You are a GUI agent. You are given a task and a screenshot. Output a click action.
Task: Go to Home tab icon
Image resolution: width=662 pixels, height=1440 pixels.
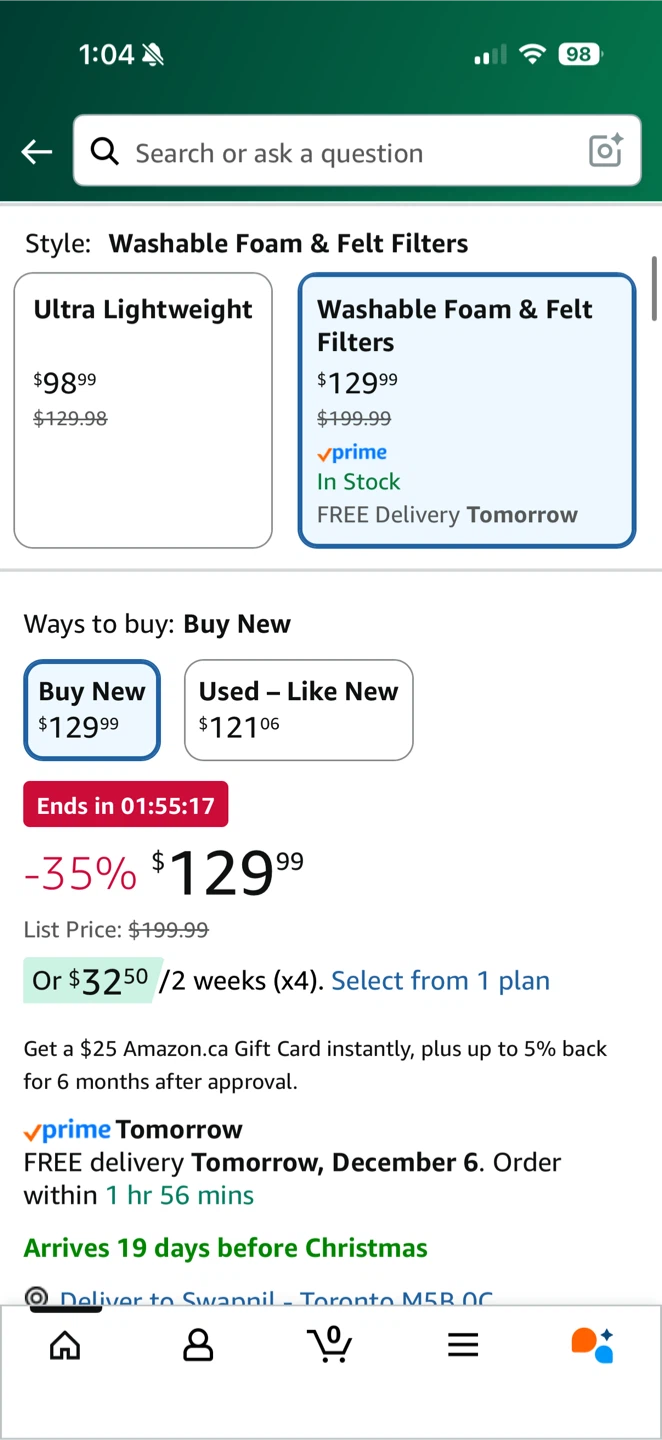(65, 1345)
